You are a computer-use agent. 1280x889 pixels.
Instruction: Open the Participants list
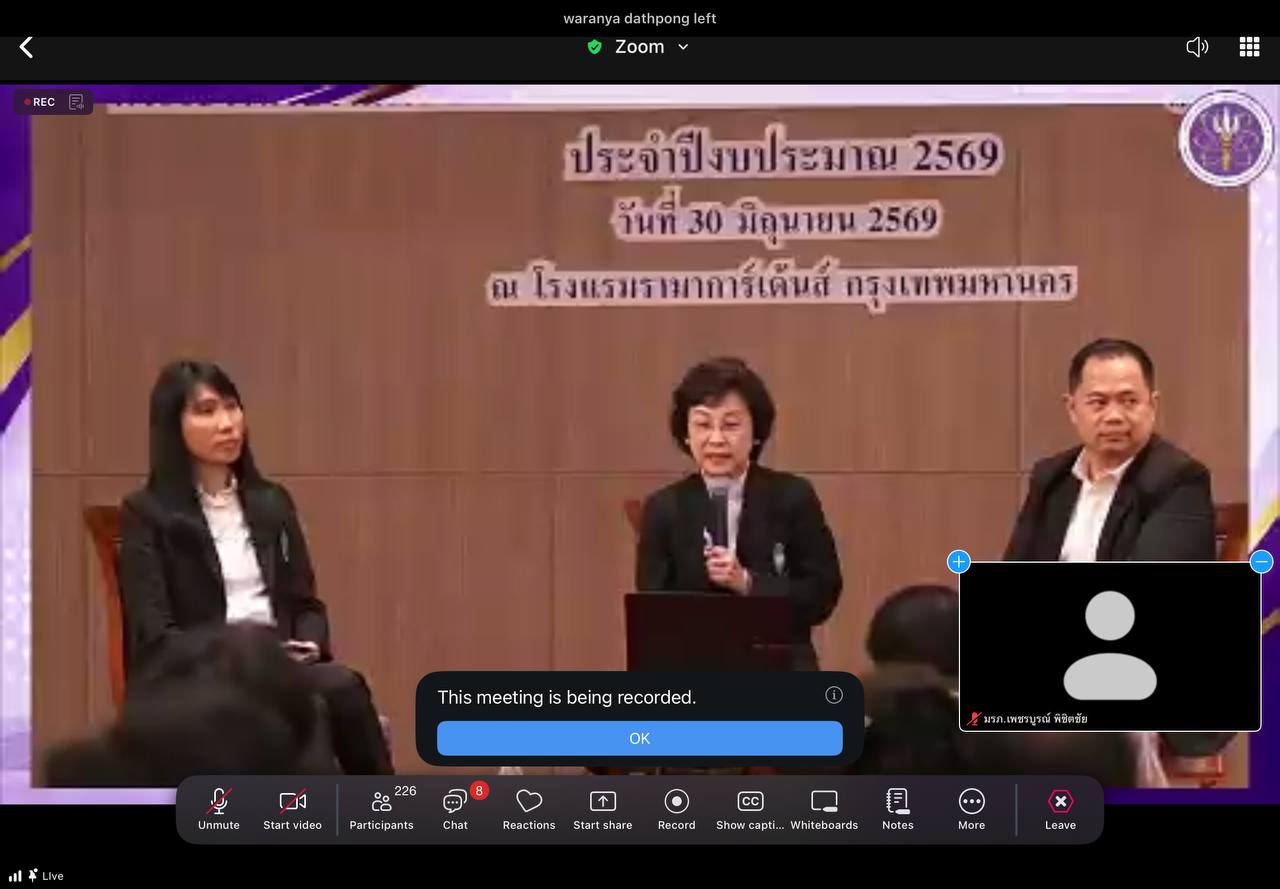(x=381, y=810)
